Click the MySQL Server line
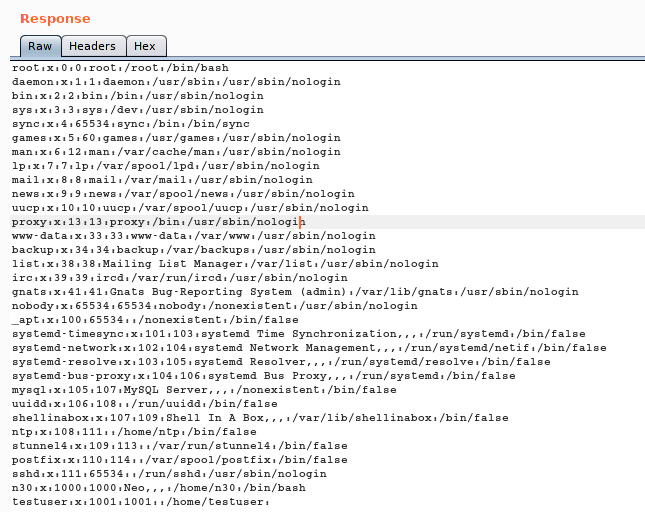Viewport: 645px width, 512px height. 204,390
